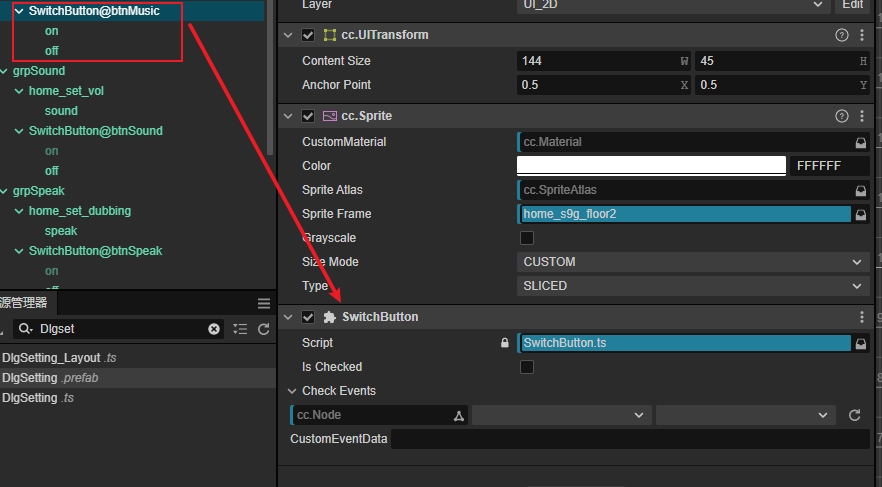
Task: Open cc.Sprite component options menu
Action: point(862,116)
